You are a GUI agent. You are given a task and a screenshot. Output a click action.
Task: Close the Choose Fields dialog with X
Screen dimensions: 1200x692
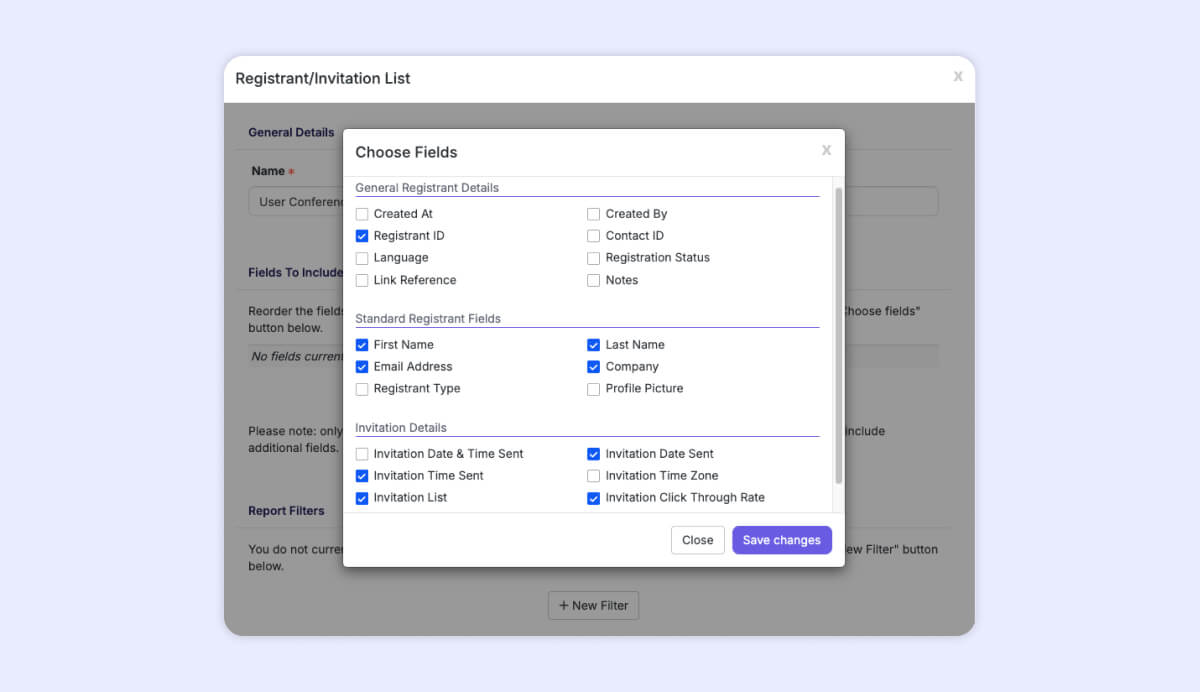point(826,150)
